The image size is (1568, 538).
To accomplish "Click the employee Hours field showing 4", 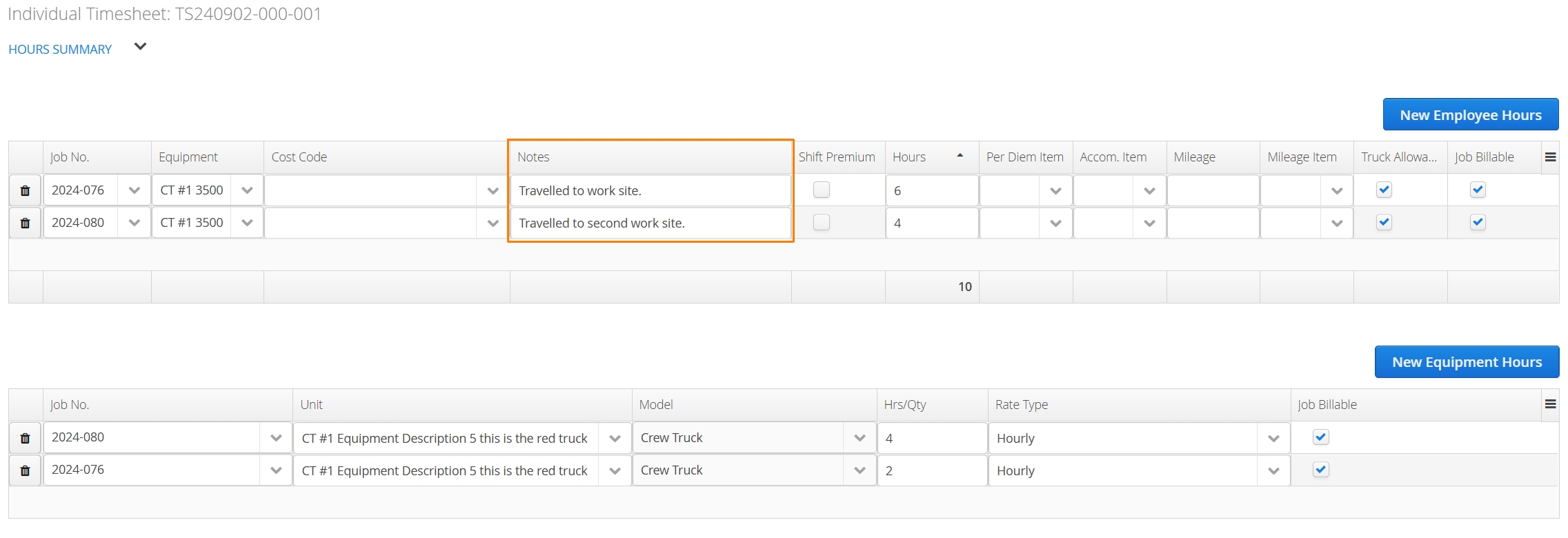I will pyautogui.click(x=932, y=223).
